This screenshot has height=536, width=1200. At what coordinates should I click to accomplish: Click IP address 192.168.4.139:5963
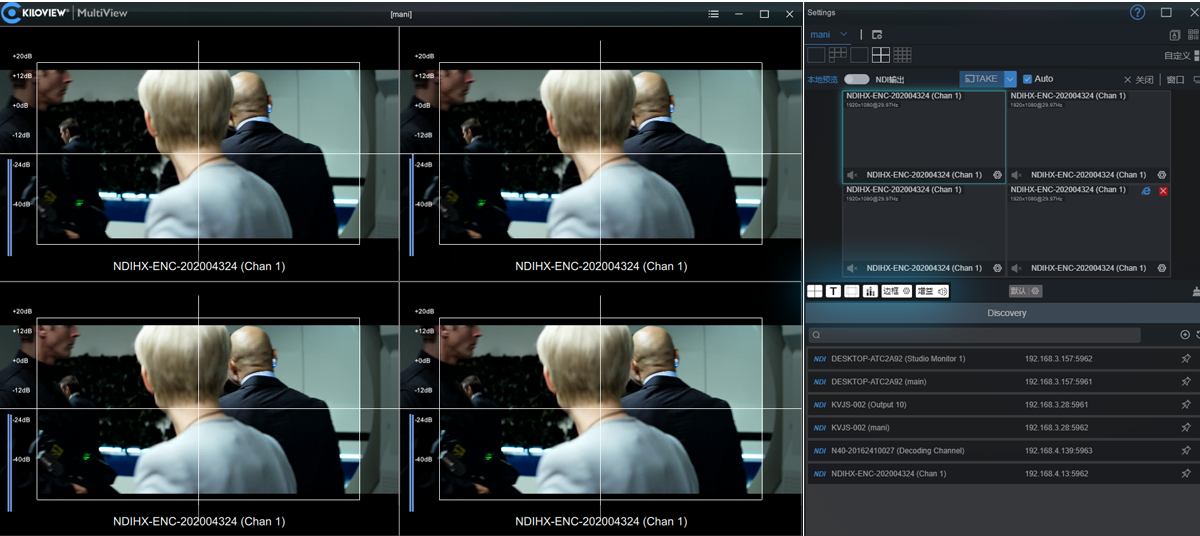[1059, 451]
